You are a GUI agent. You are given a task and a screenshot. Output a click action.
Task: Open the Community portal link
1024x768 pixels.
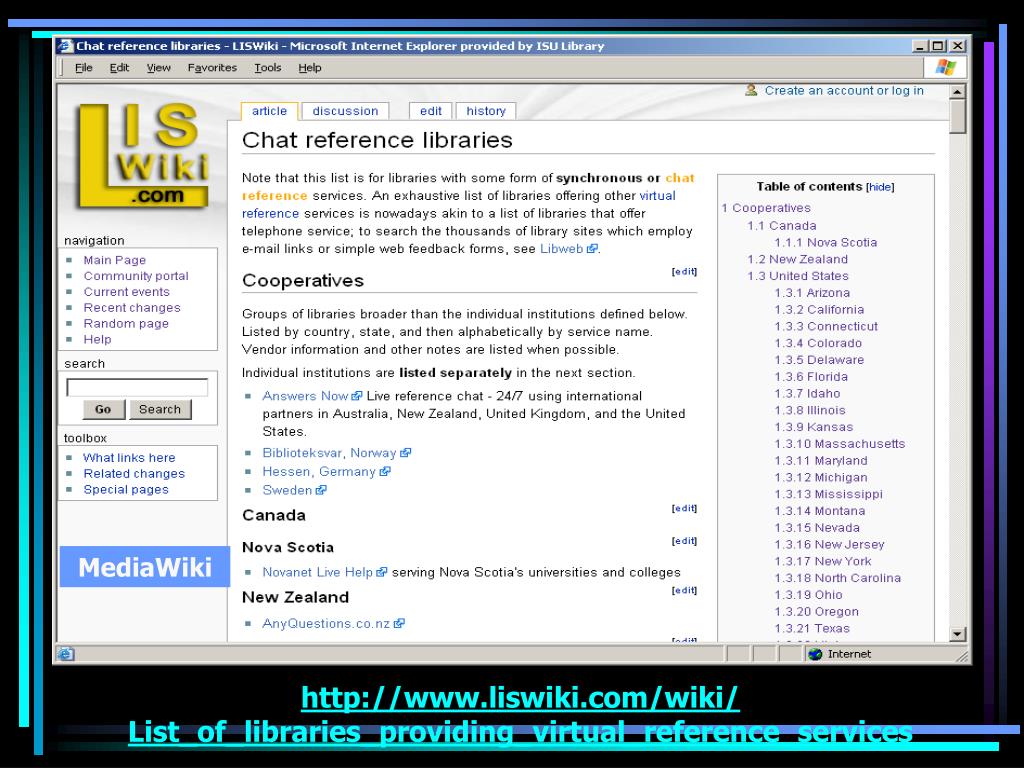pos(136,276)
